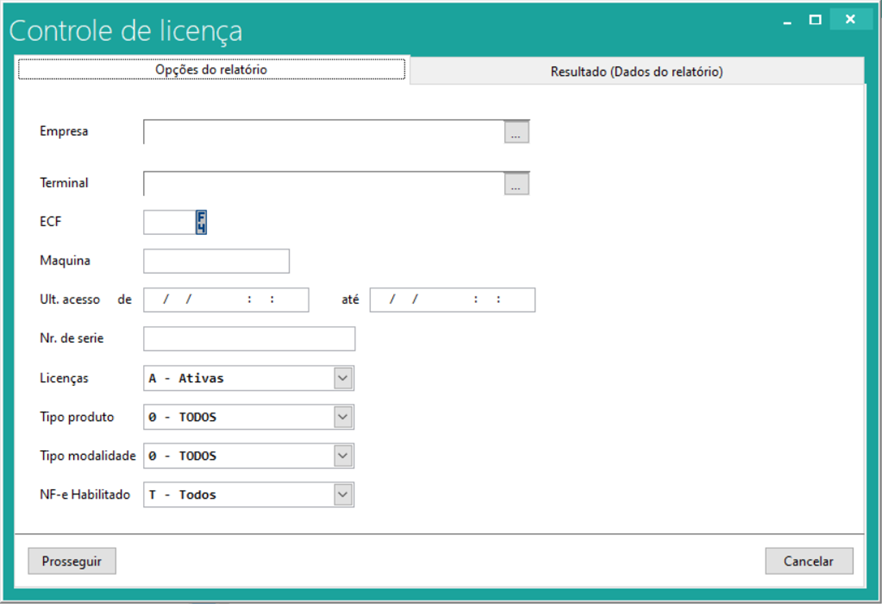Focus the Empresa text field
This screenshot has height=604, width=882.
(323, 132)
